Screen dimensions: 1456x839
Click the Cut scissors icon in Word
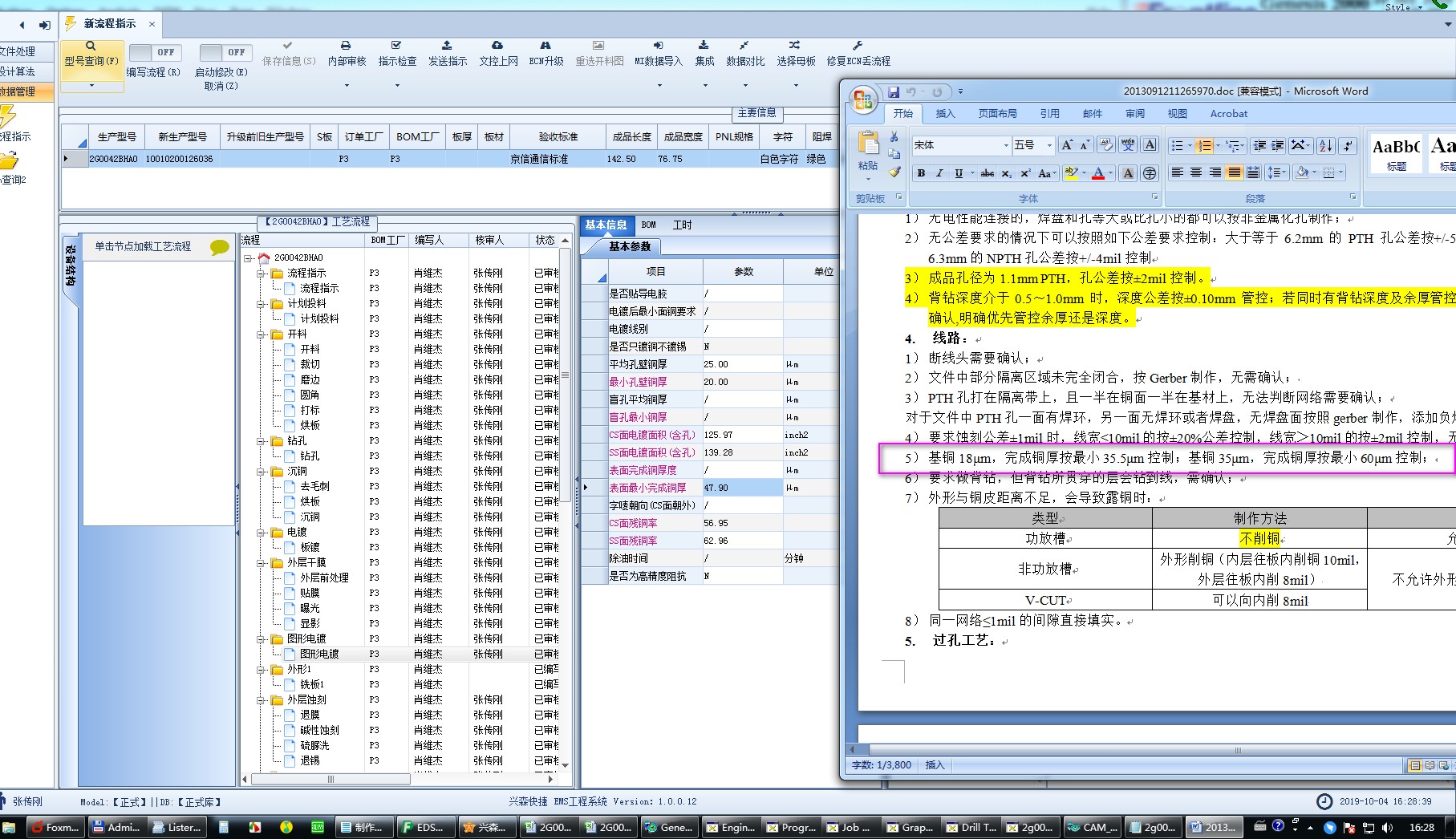[x=894, y=137]
